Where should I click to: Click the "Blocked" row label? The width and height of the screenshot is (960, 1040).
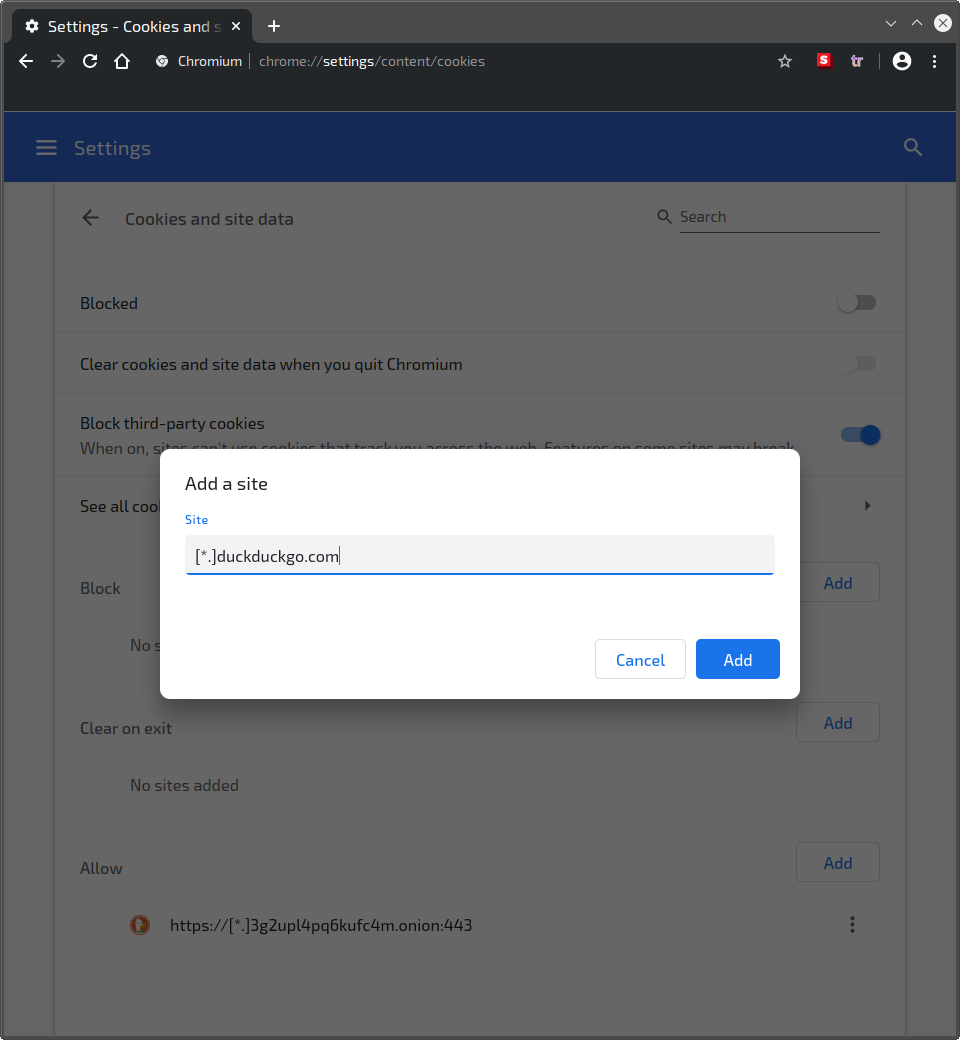point(109,303)
